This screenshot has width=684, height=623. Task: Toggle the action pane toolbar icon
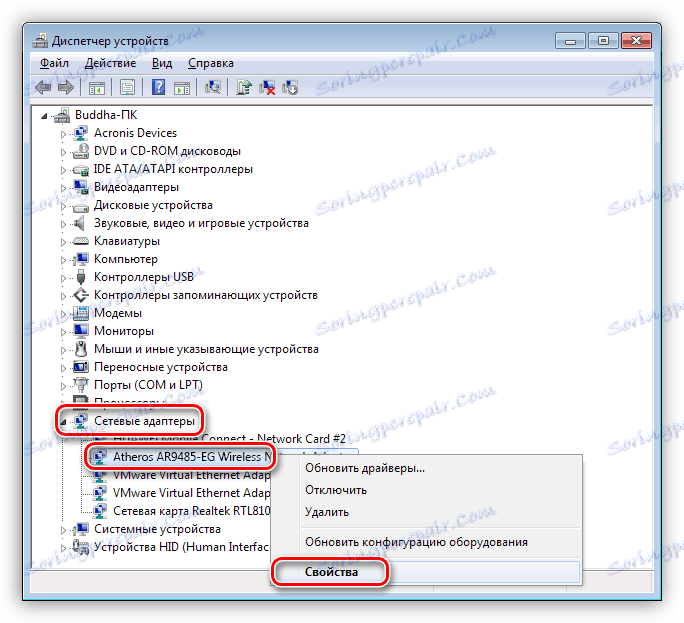coord(182,88)
